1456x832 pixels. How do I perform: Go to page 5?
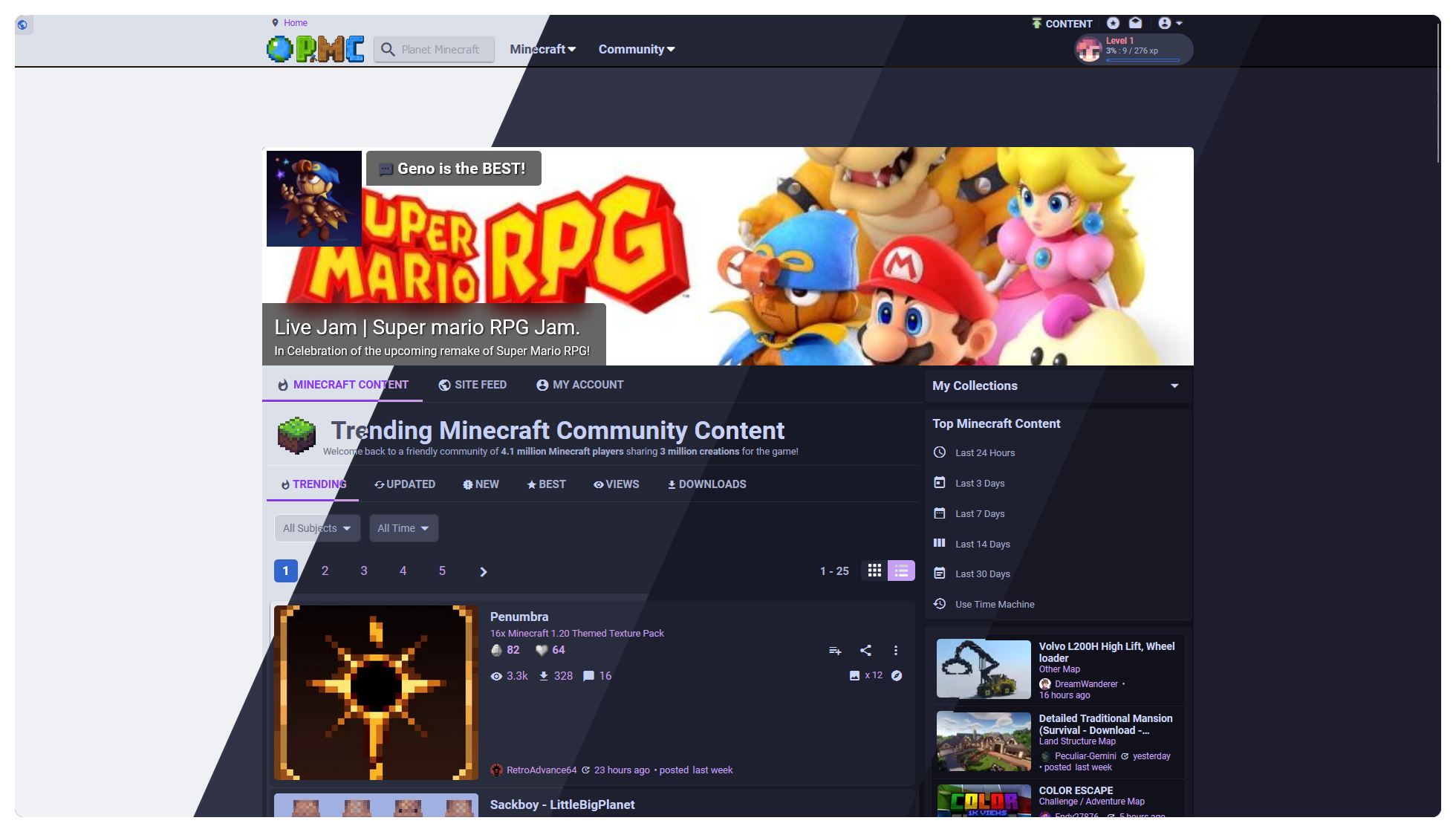[x=442, y=571]
